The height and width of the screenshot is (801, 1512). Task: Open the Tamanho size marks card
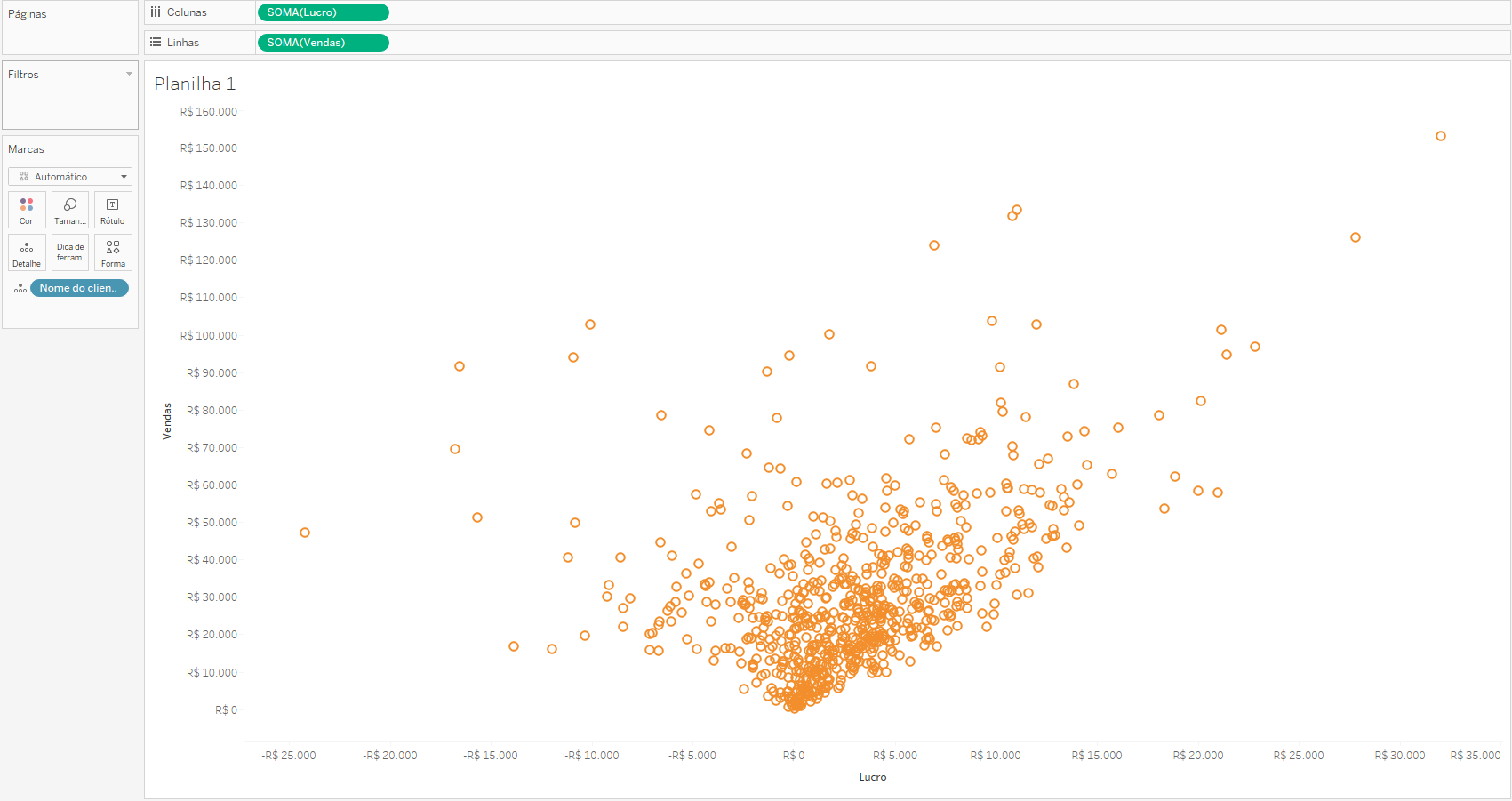click(x=70, y=210)
